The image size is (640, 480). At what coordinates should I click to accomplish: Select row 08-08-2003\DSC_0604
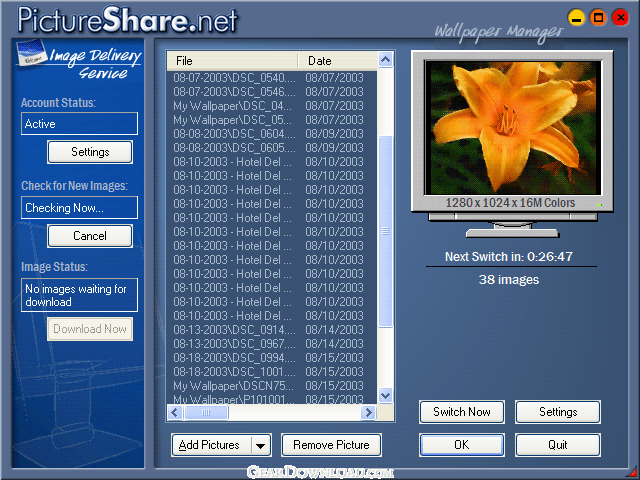(271, 133)
